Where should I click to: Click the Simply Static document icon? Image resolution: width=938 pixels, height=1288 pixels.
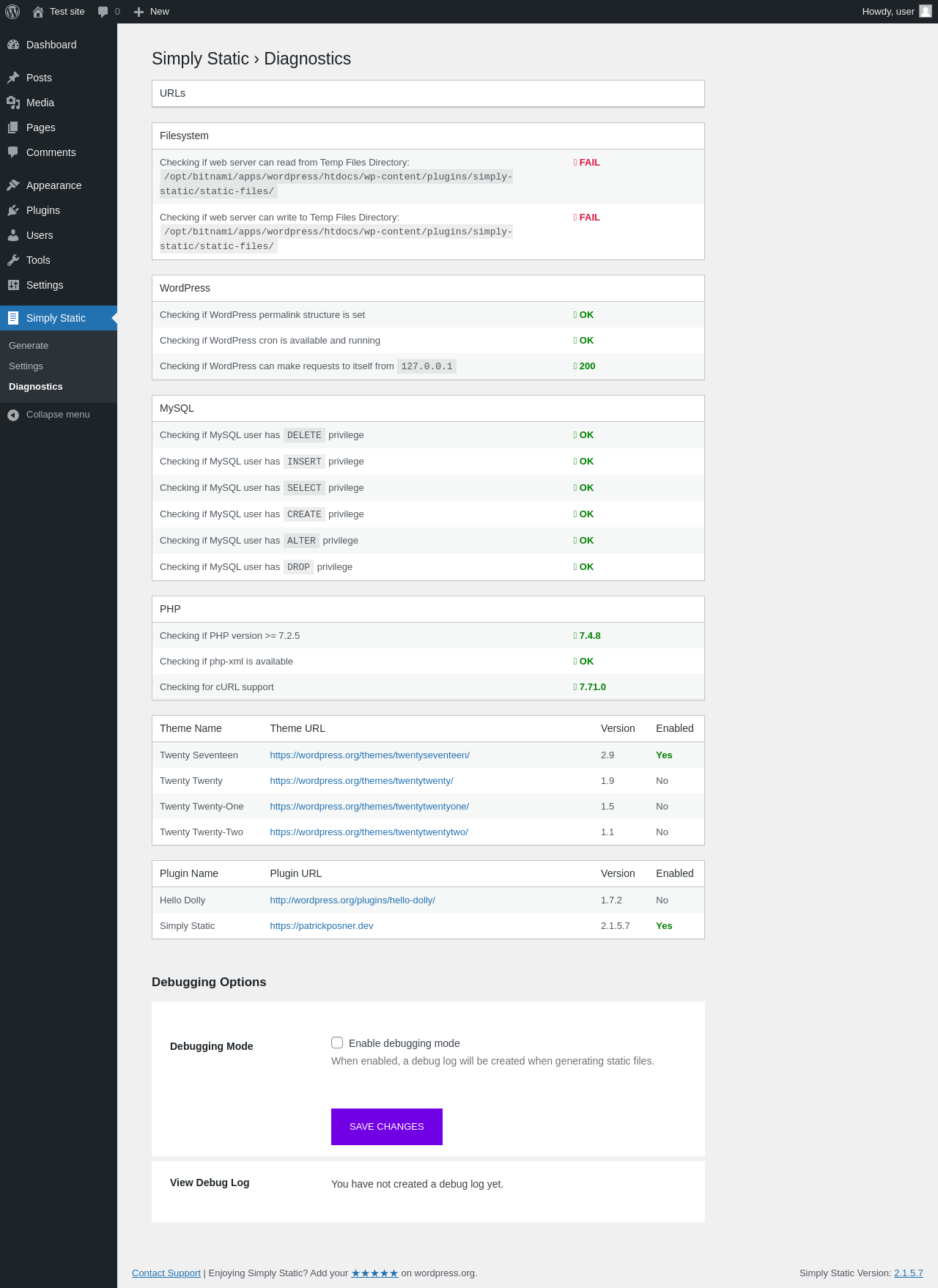[x=13, y=318]
